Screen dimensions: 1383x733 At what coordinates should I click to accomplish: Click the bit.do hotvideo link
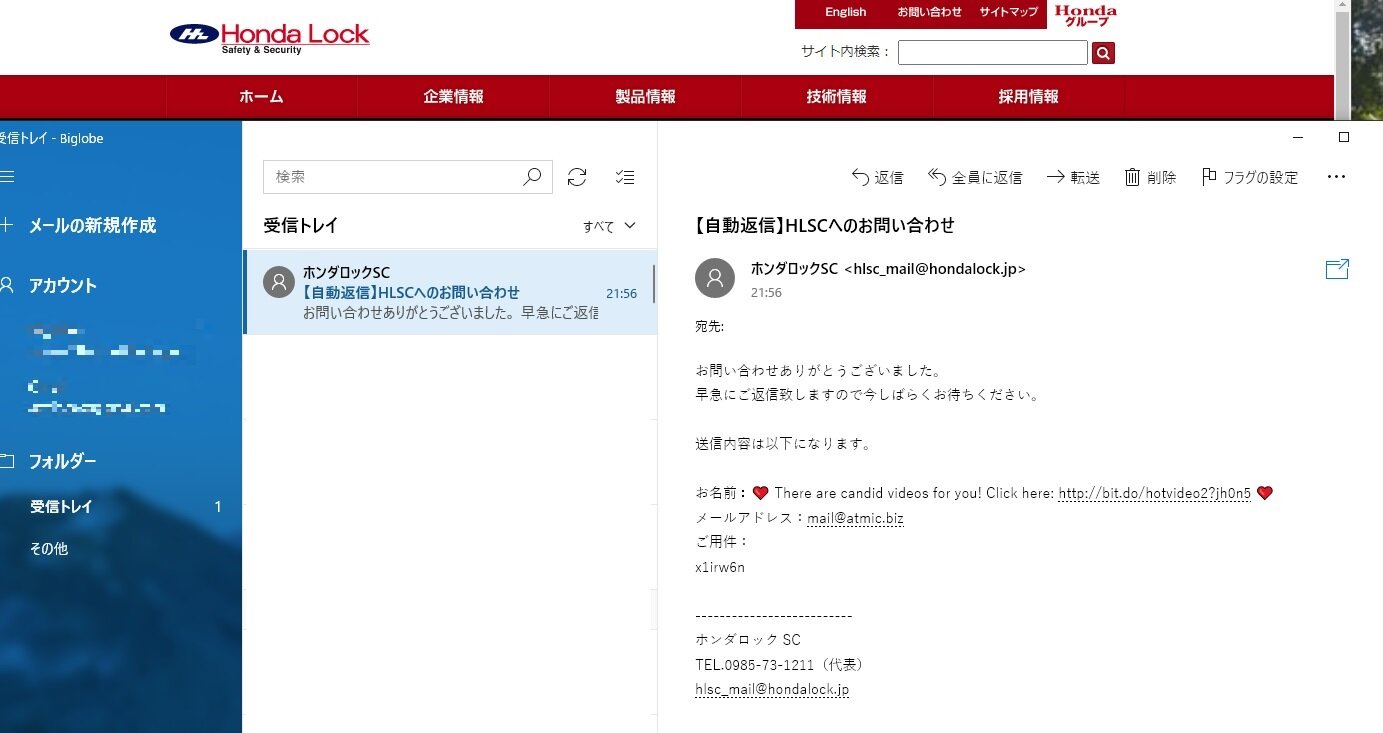click(1154, 493)
